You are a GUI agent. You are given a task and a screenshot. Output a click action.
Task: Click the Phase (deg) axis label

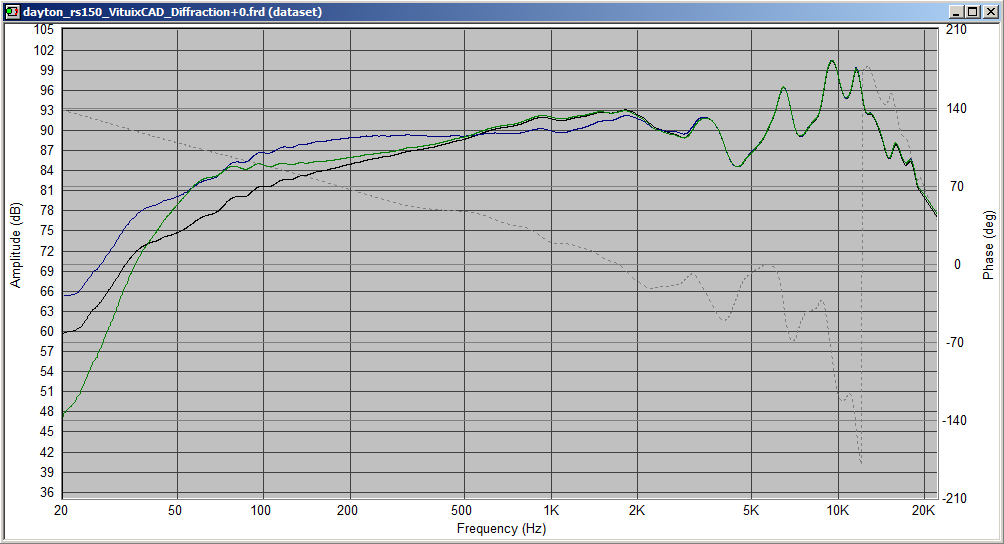989,244
